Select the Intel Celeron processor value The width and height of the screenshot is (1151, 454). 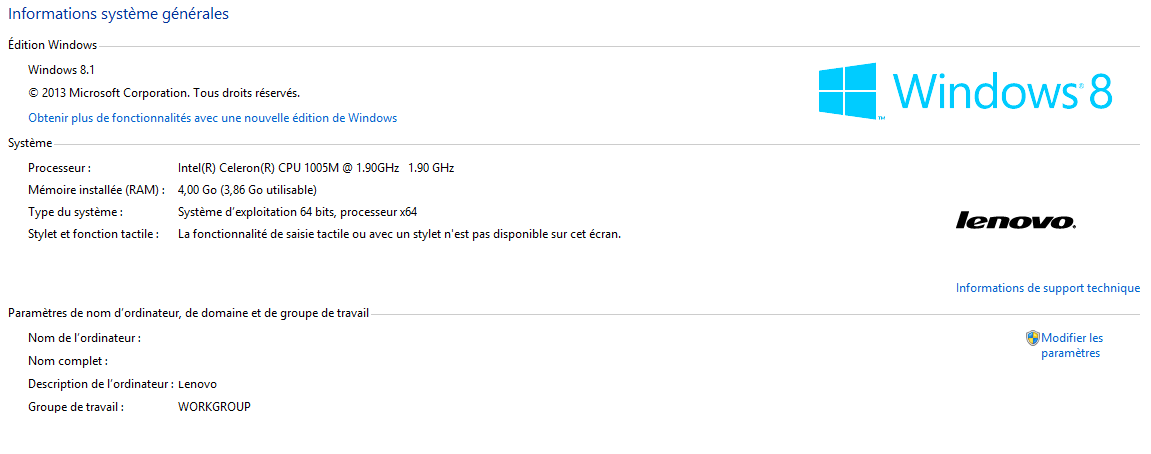[315, 168]
